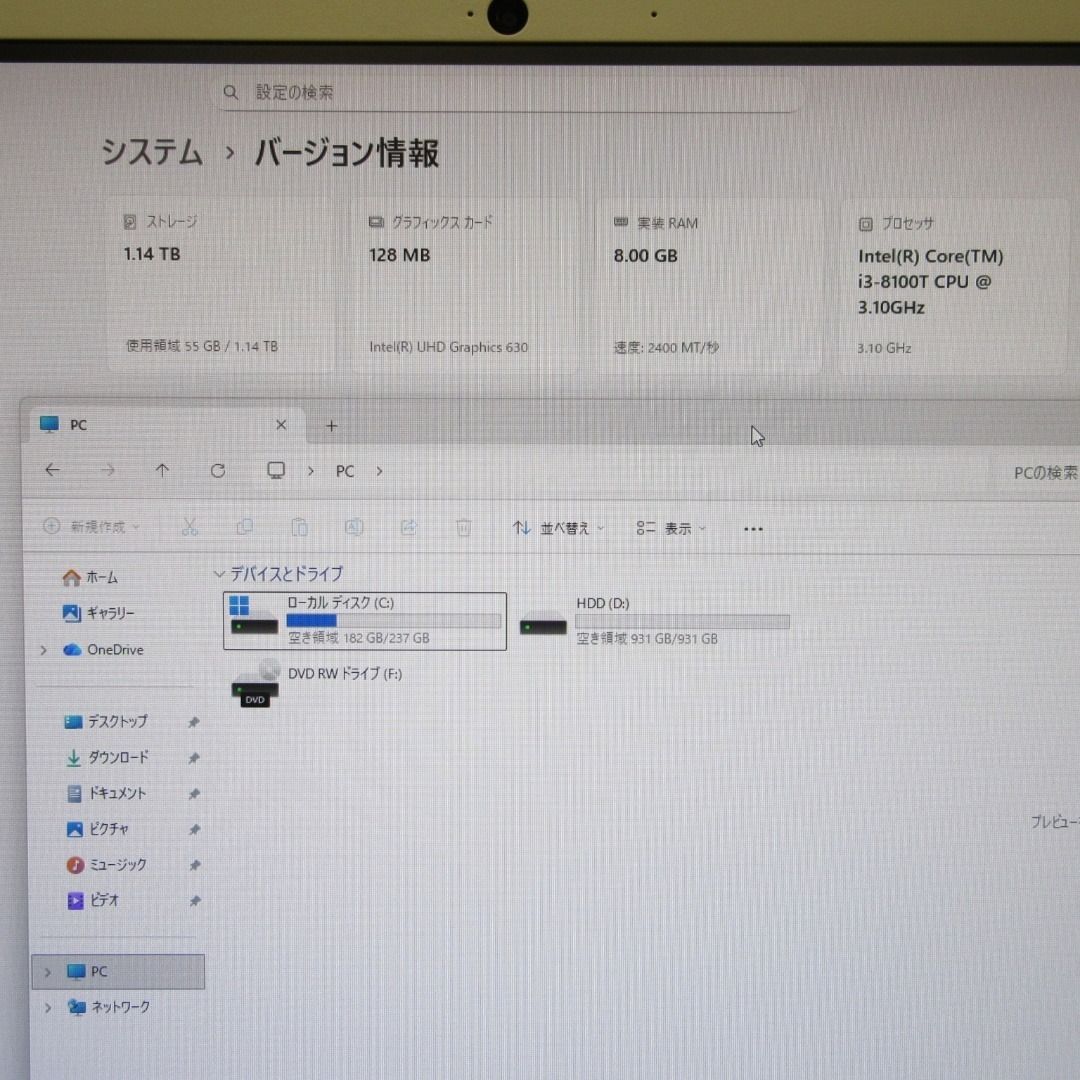
Task: Click the Paste icon
Action: pyautogui.click(x=299, y=527)
